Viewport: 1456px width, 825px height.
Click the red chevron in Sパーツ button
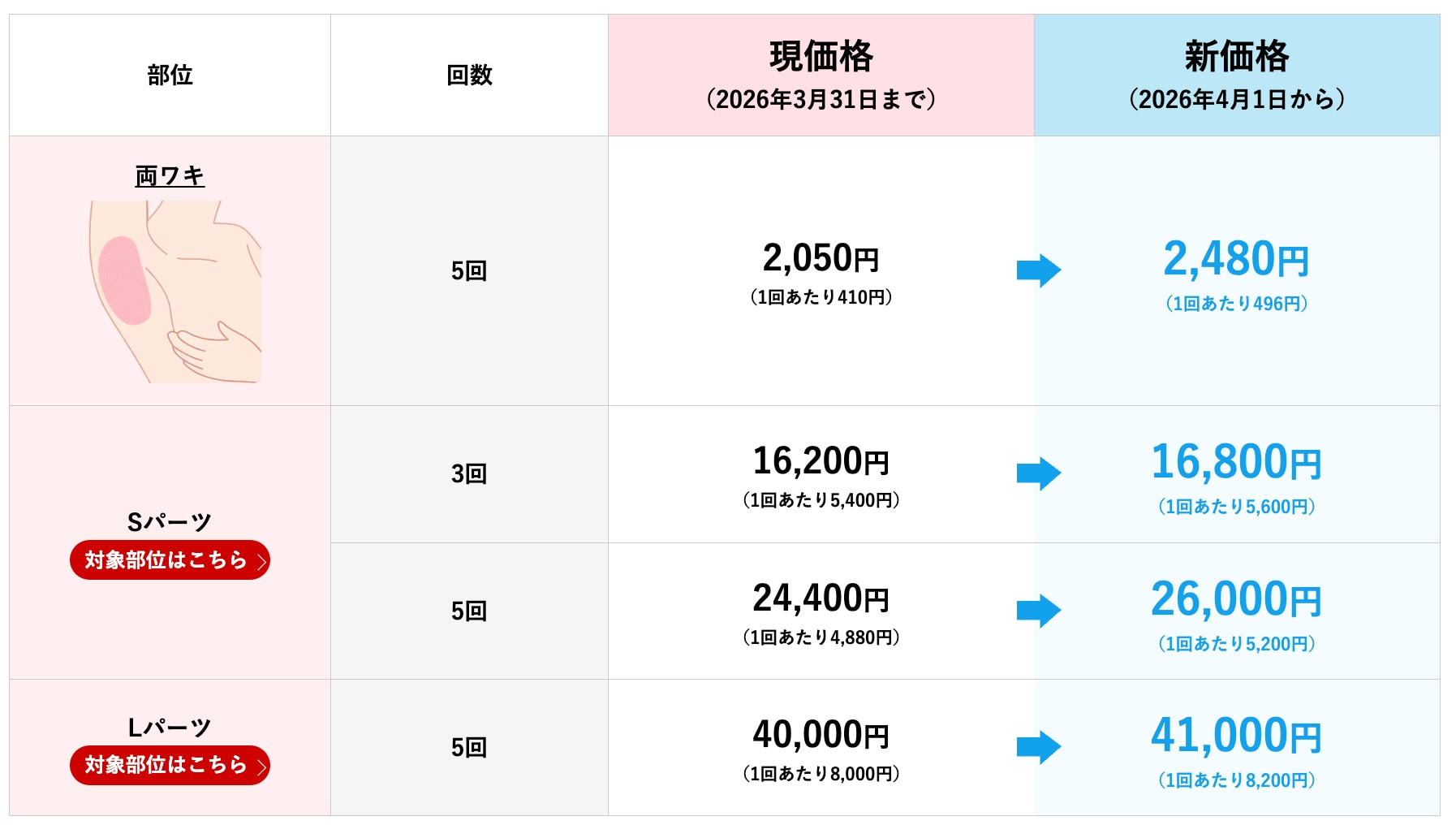(260, 559)
